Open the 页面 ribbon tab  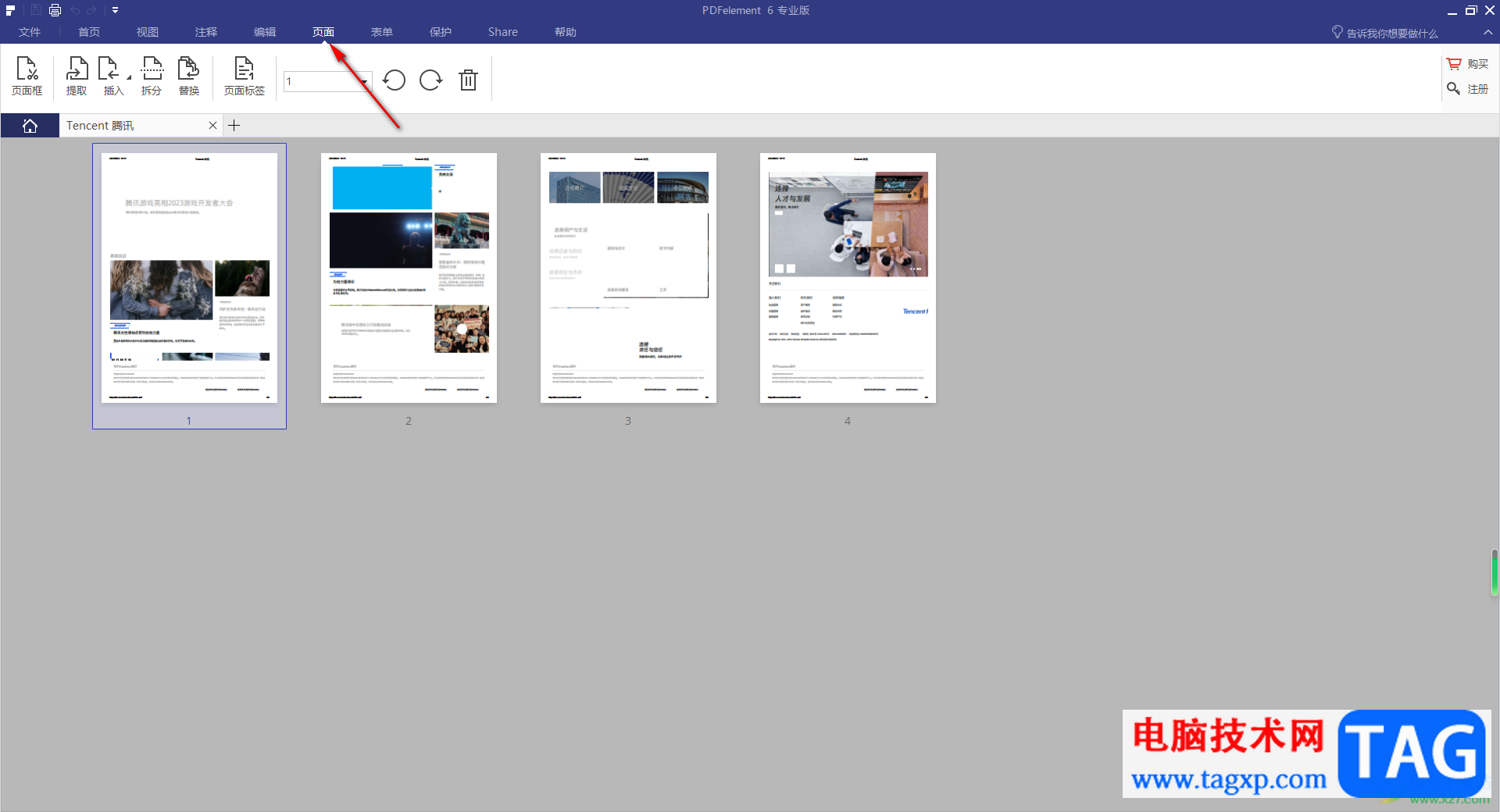(323, 32)
